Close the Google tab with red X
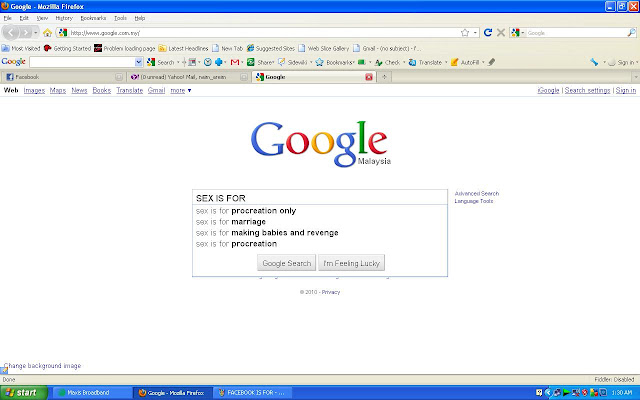Viewport: 640px width, 400px height. pyautogui.click(x=369, y=77)
